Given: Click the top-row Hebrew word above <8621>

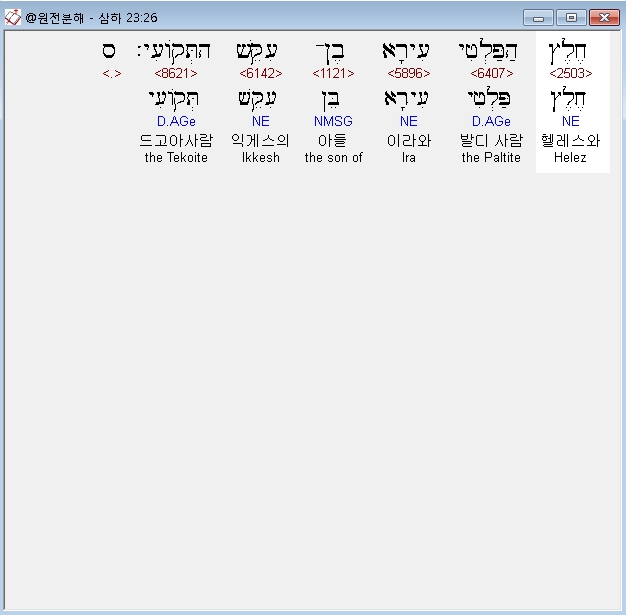Looking at the screenshot, I should click(x=174, y=52).
